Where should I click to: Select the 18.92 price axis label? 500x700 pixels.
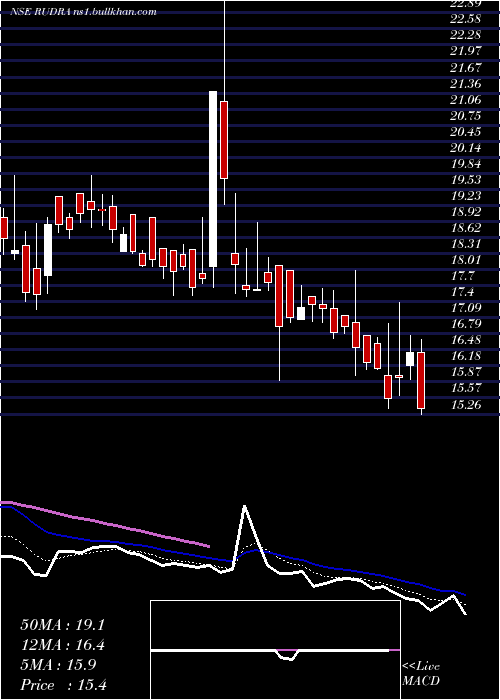point(466,212)
